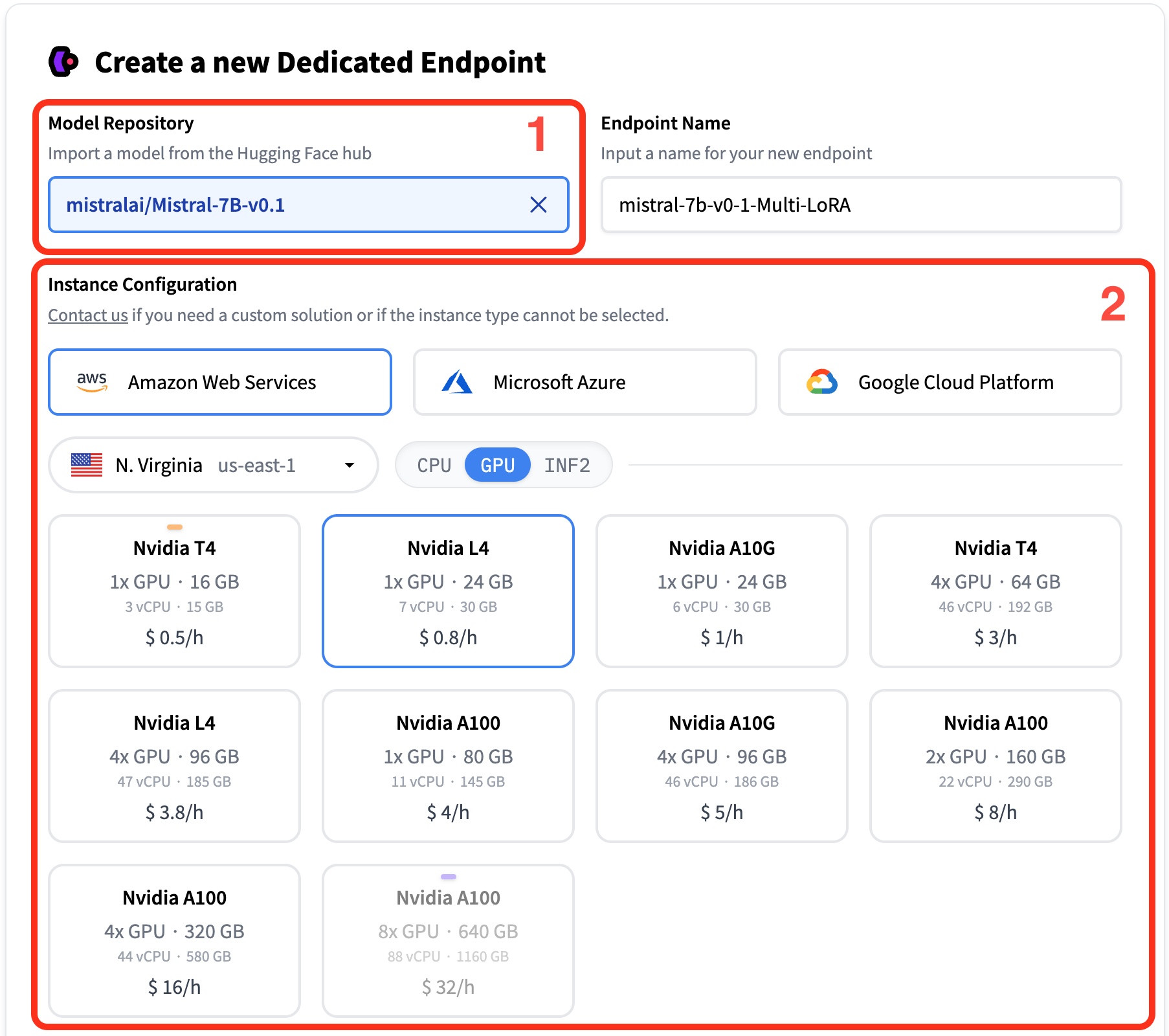Screen dimensions: 1169x1036
Task: Pick the Nvidia A100 1x GPU 80 GB card
Action: pyautogui.click(x=448, y=766)
